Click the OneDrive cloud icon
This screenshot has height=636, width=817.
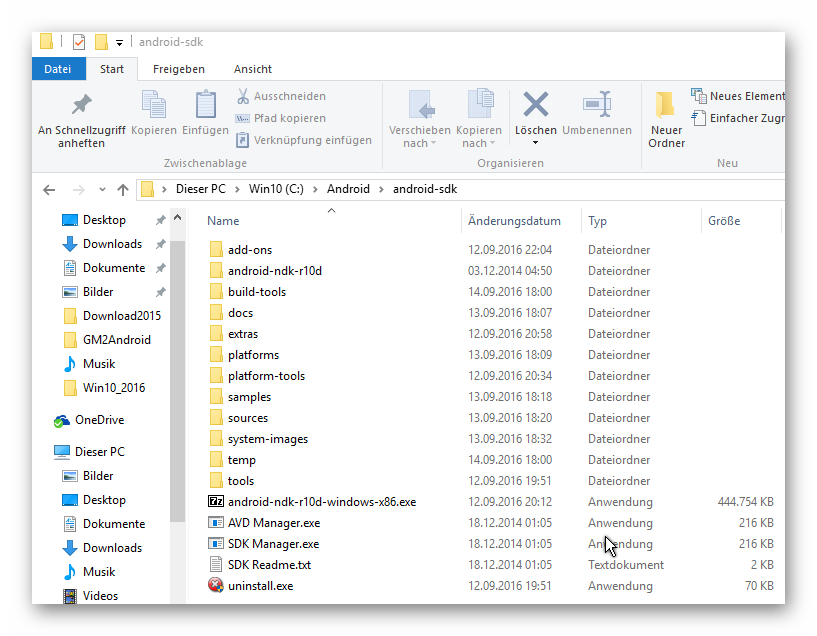point(61,421)
